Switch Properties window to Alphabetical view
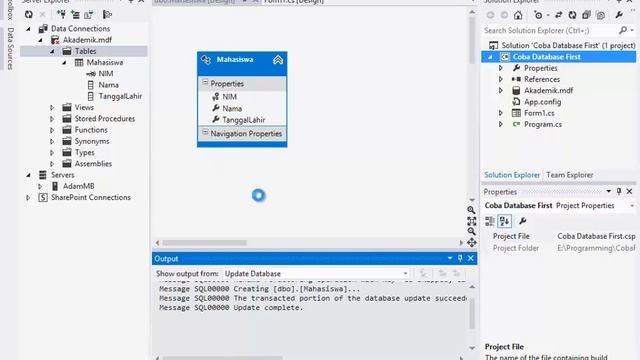640x360 pixels. [x=504, y=221]
